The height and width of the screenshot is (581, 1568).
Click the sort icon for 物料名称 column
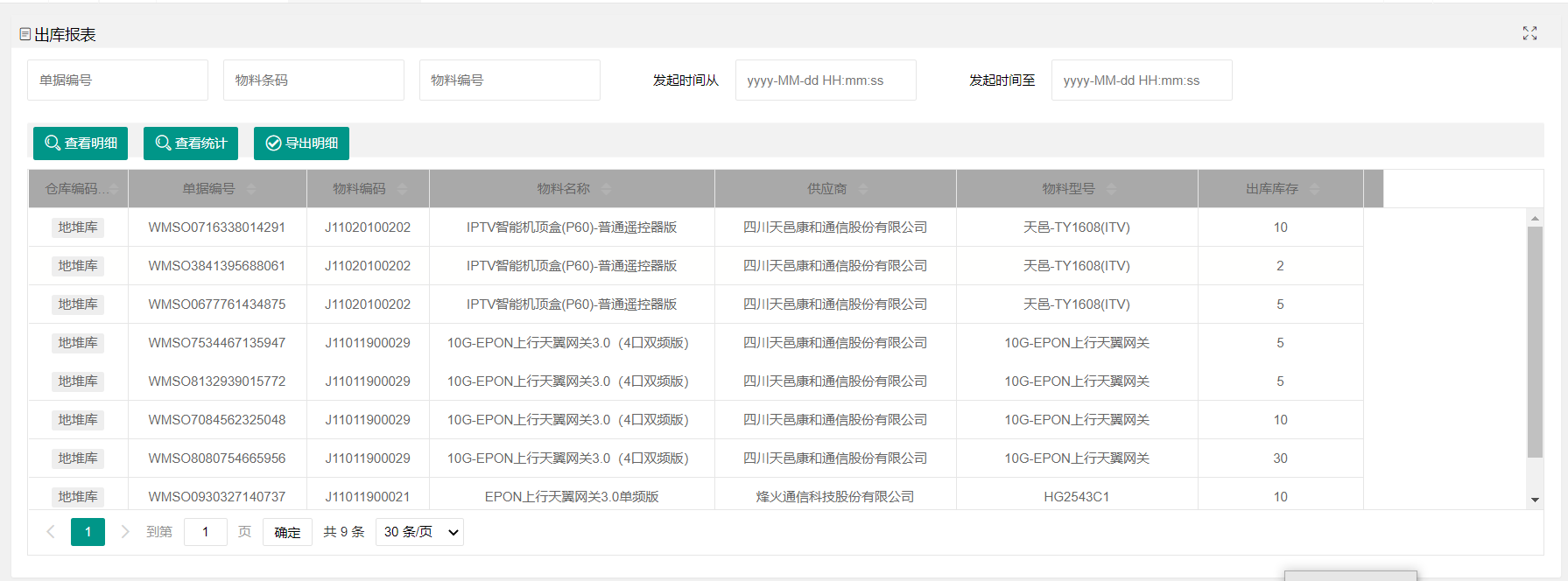[607, 189]
